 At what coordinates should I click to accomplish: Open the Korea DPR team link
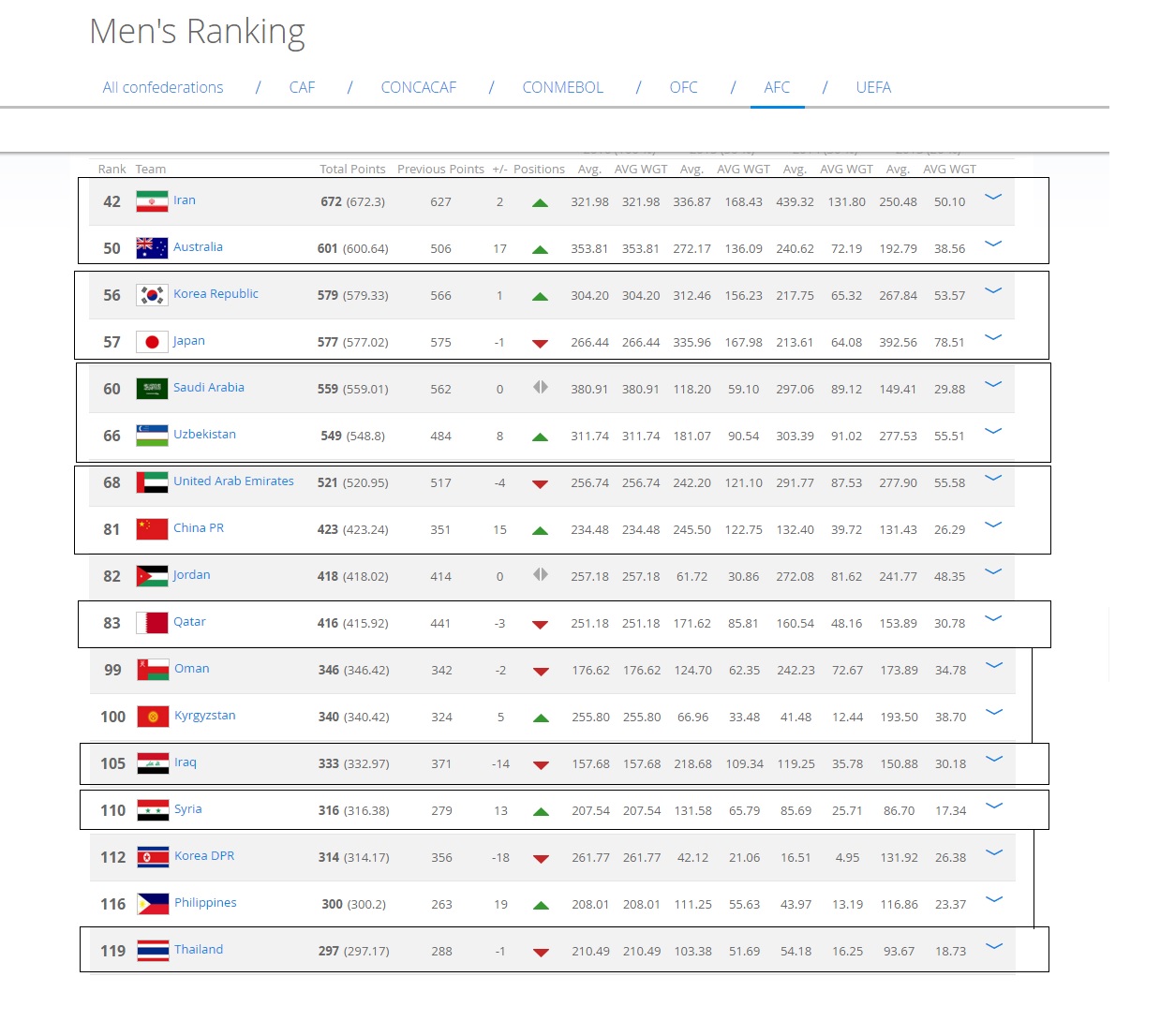(x=204, y=855)
